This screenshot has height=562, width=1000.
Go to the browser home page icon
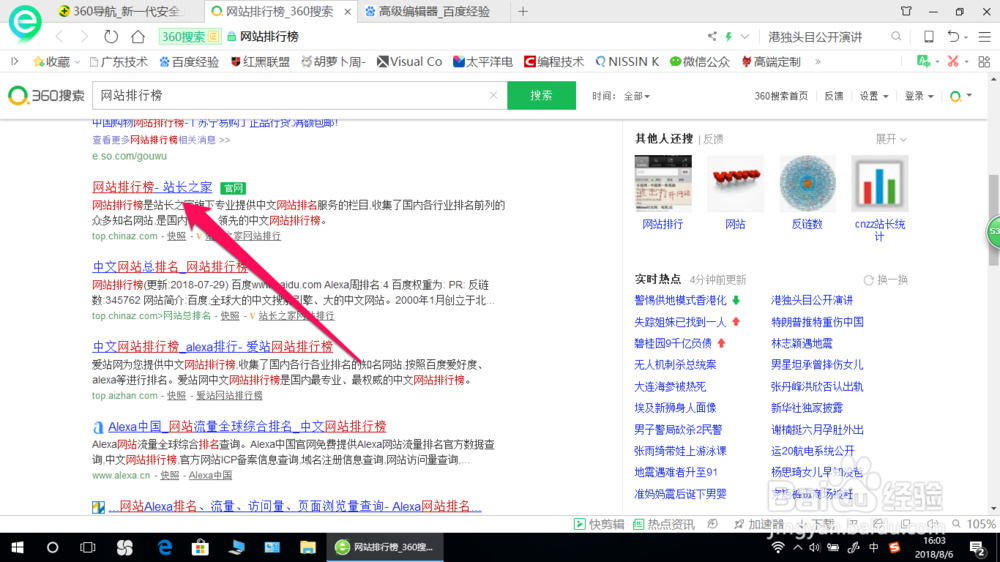click(138, 36)
